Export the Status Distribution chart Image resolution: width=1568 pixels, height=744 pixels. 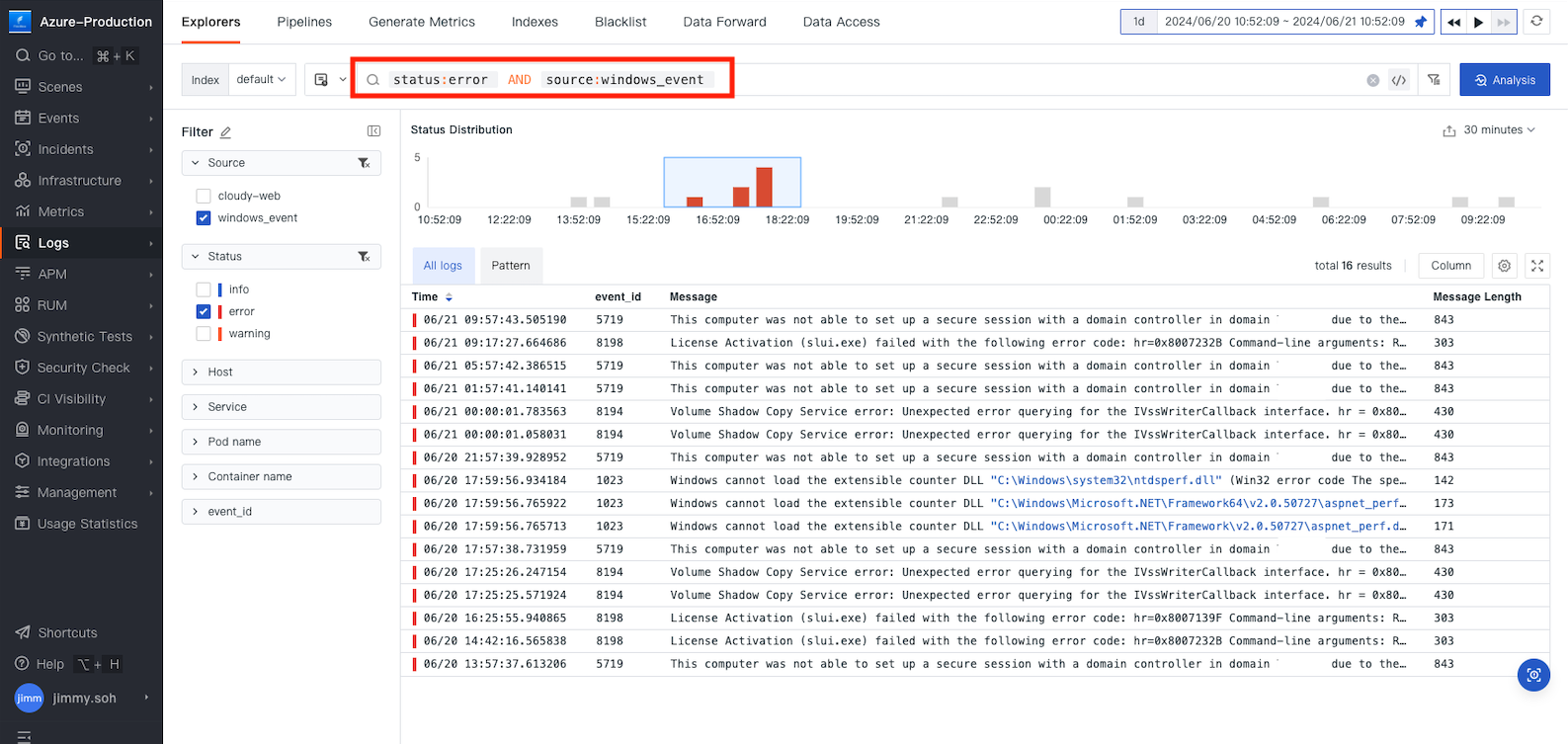tap(1448, 130)
